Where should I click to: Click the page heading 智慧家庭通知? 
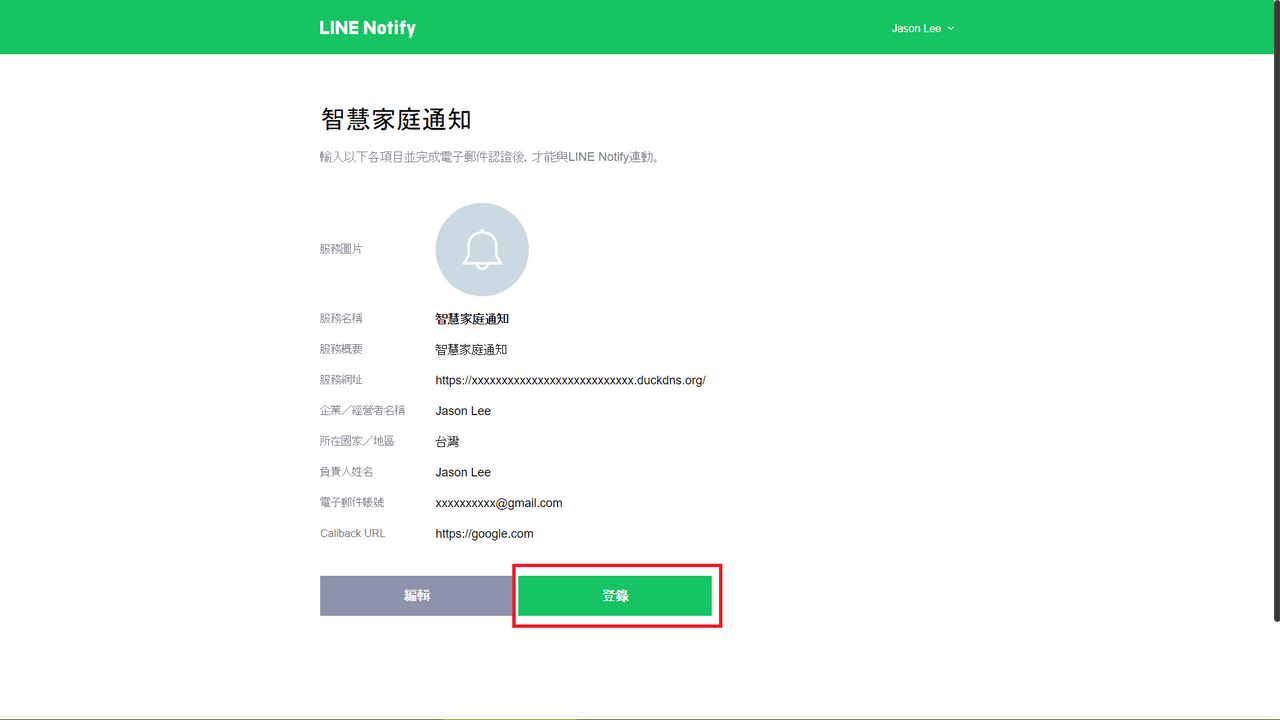[396, 120]
